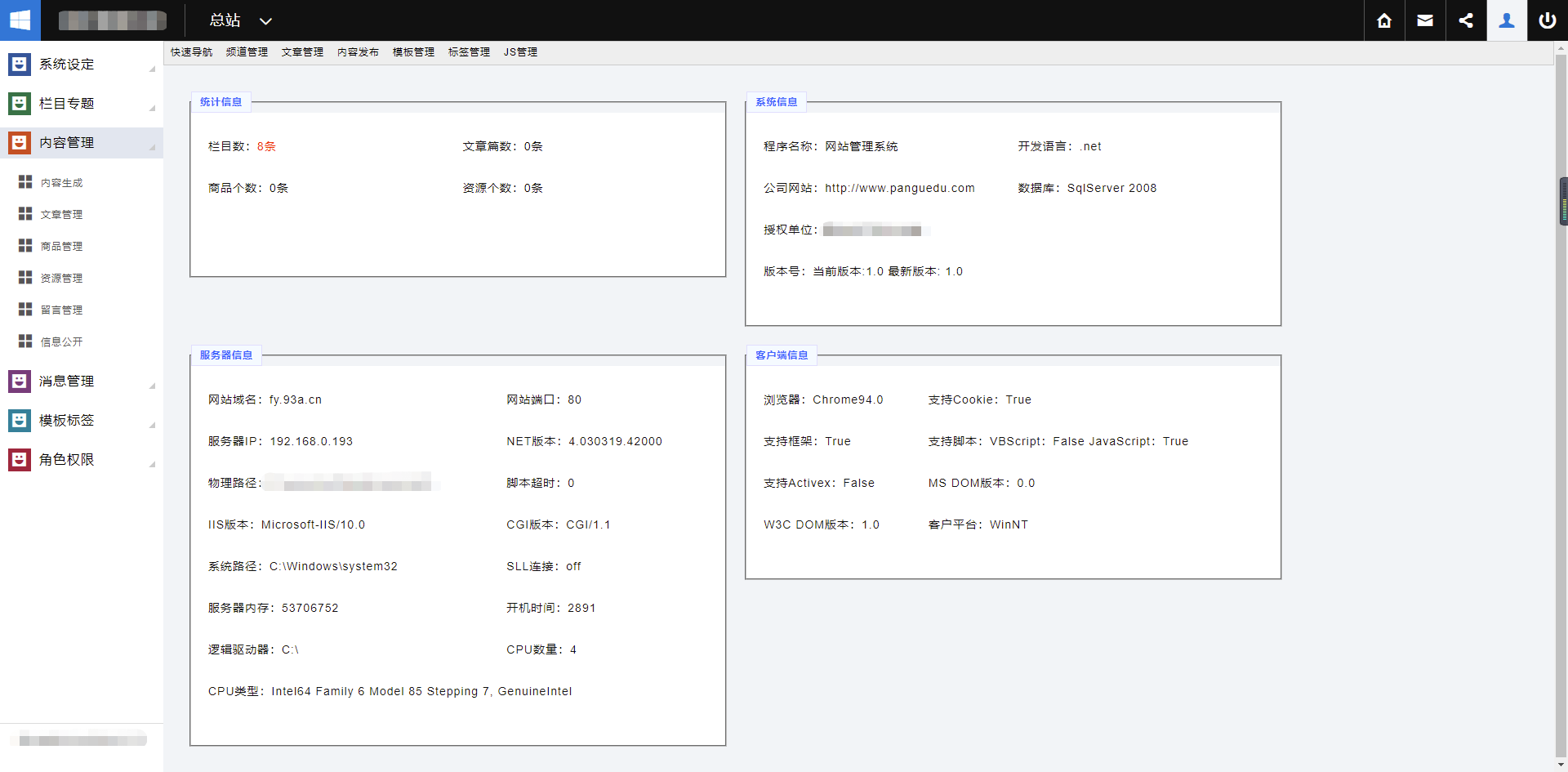
Task: Click the grid icon beside 资源管理
Action: pyautogui.click(x=25, y=278)
